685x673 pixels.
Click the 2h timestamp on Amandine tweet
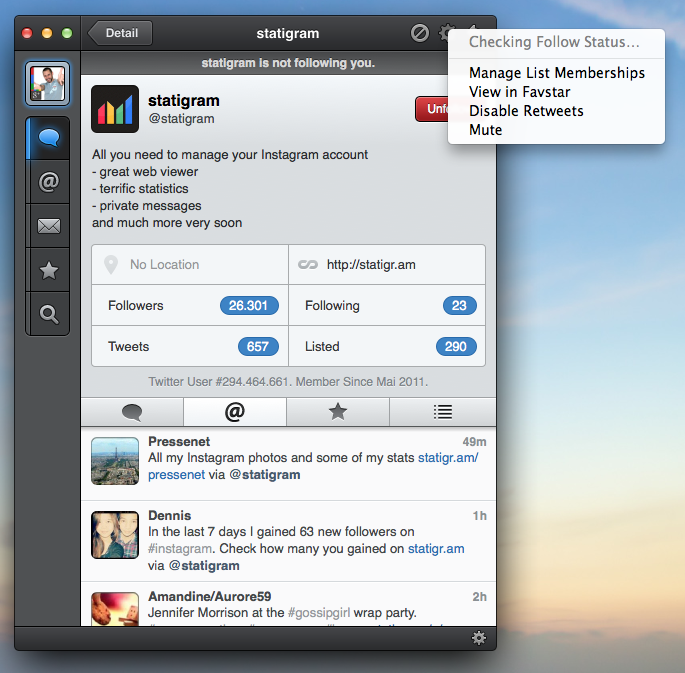point(480,597)
